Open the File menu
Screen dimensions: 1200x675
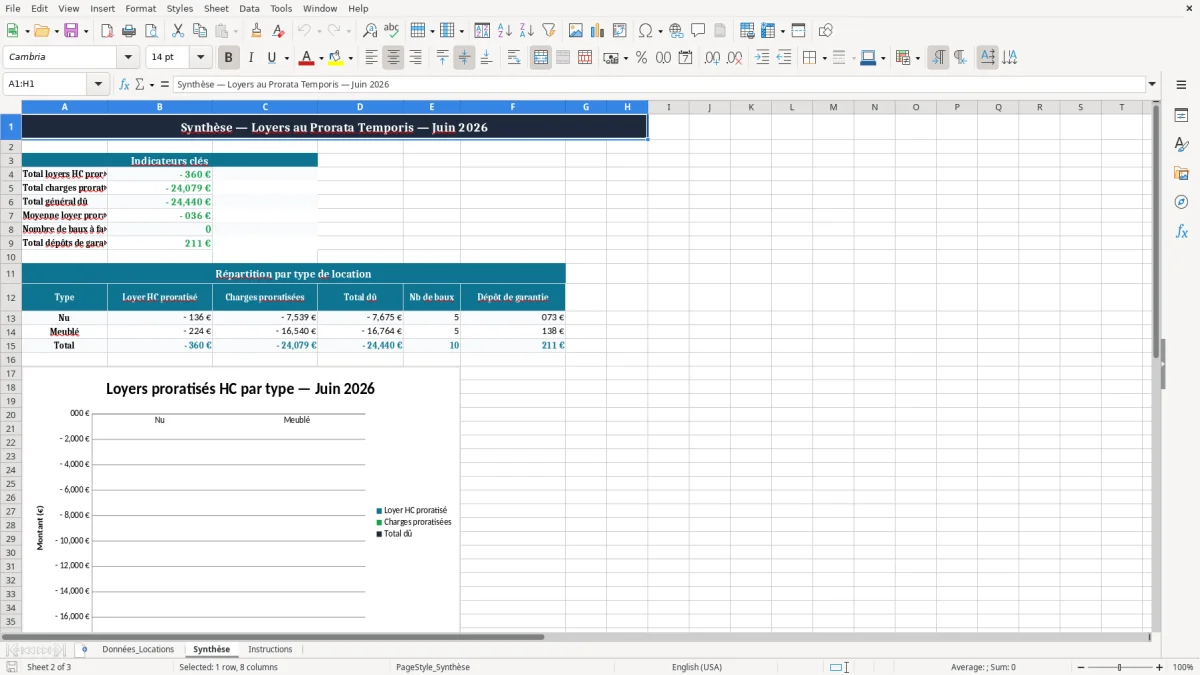tap(12, 8)
